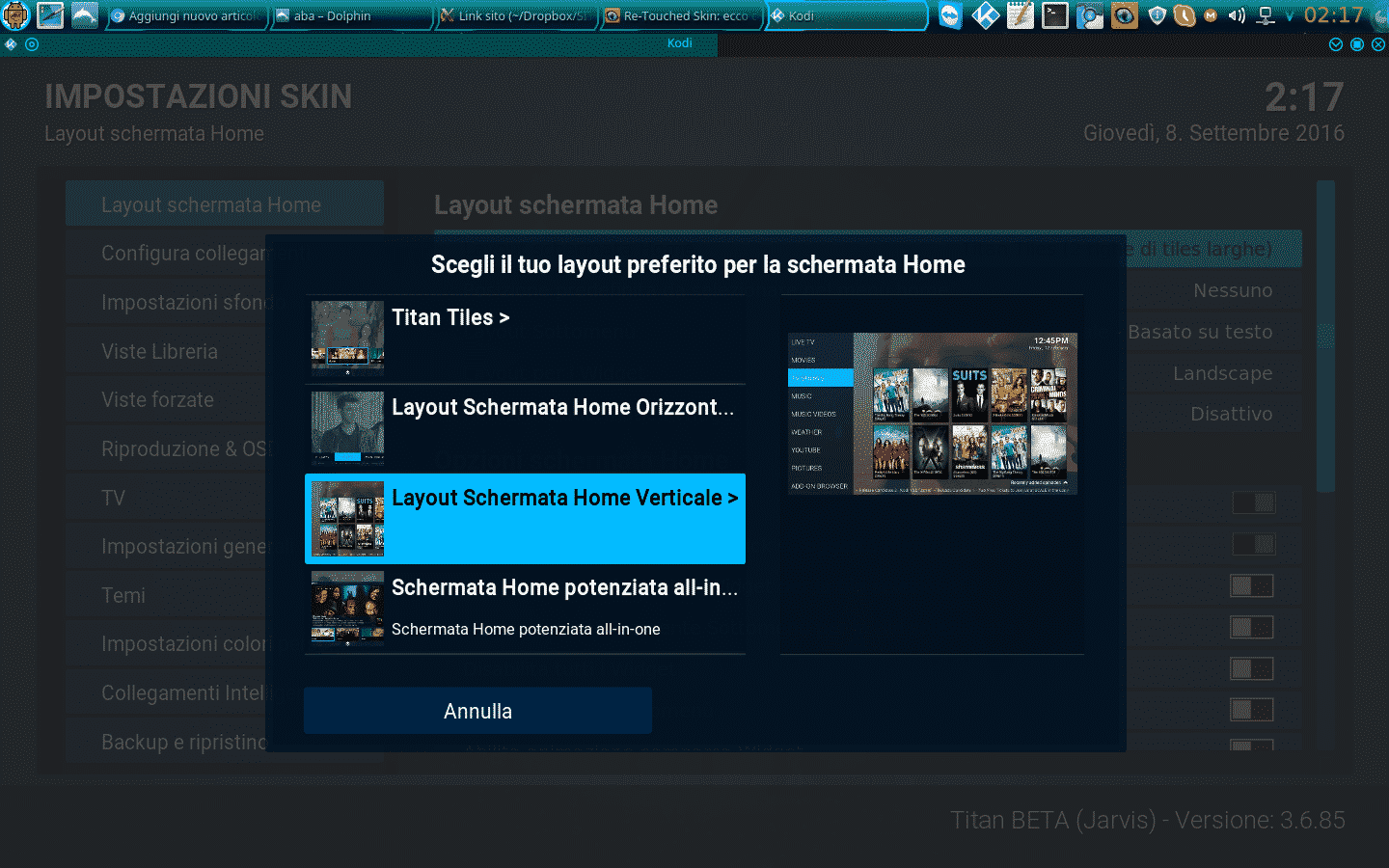Open the clipboard tray icon
Screen dimensions: 1389x868
click(1185, 15)
